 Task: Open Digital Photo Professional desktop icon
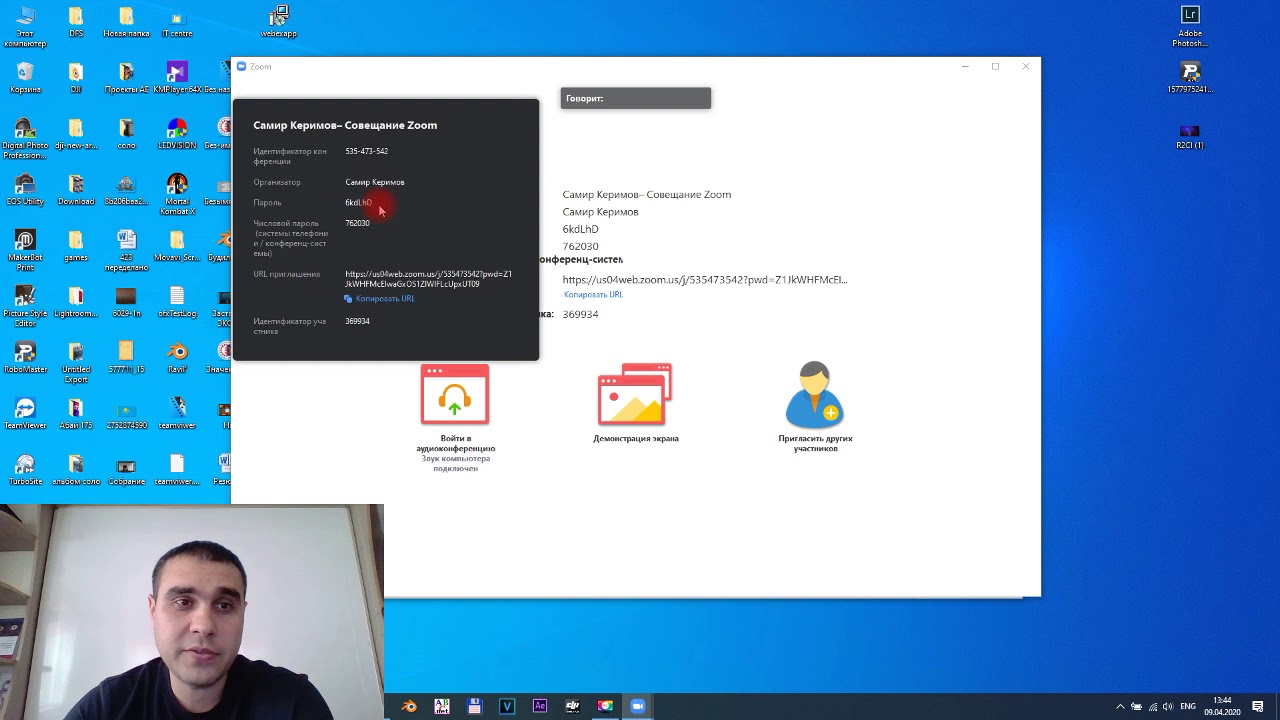point(25,139)
